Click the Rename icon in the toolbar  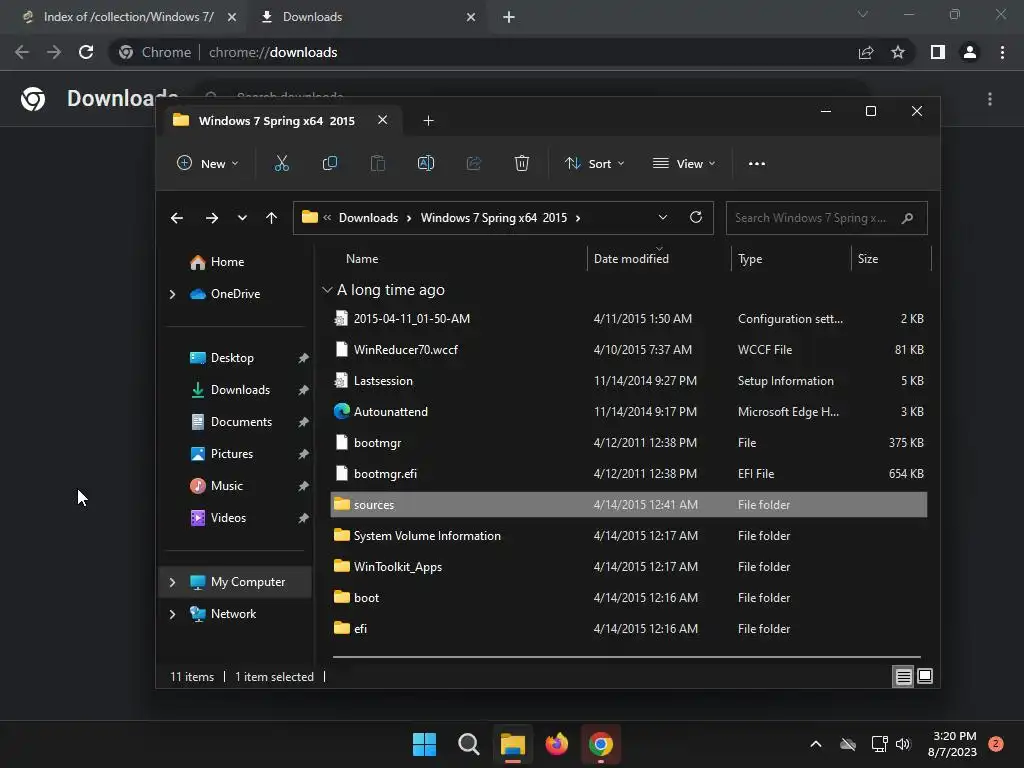[x=426, y=163]
